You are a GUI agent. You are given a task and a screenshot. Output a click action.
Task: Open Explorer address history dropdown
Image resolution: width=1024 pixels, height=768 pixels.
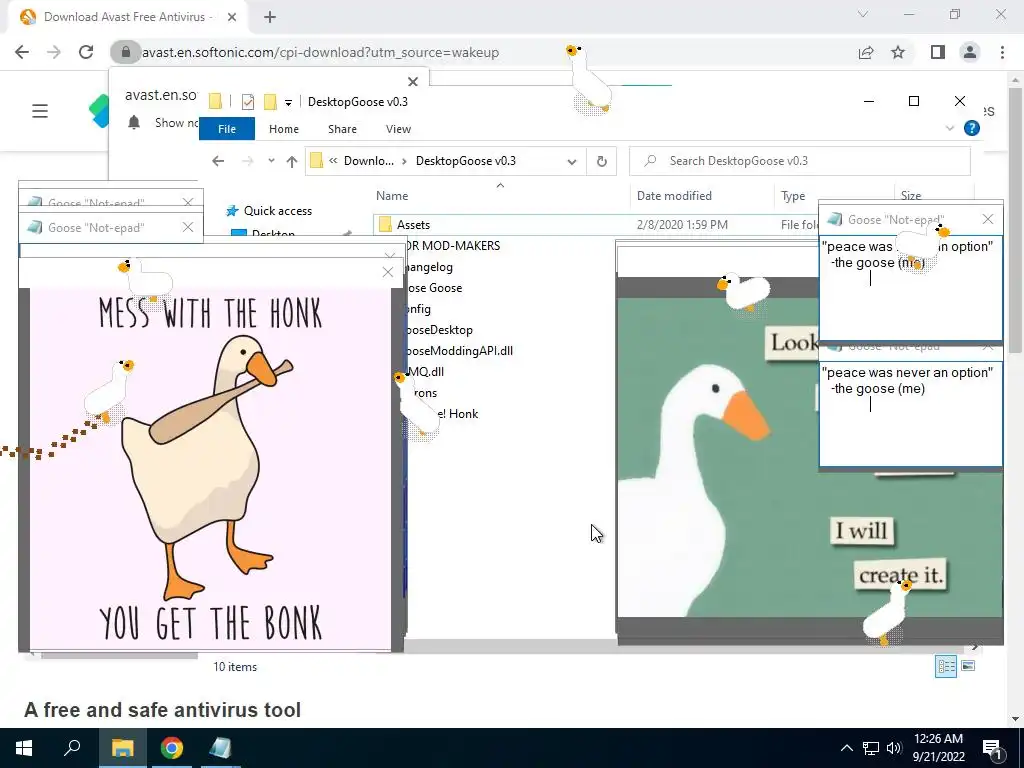(x=571, y=161)
